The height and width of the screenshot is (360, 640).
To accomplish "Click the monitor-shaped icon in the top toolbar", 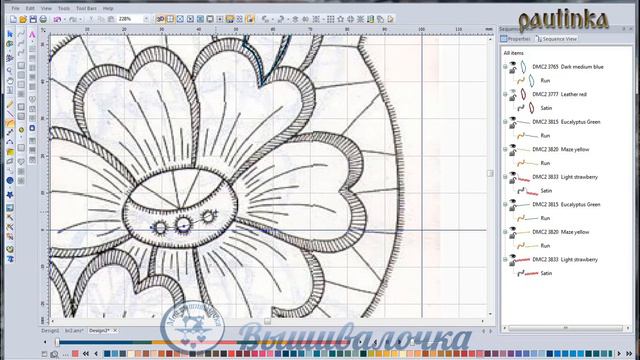I will pos(210,19).
